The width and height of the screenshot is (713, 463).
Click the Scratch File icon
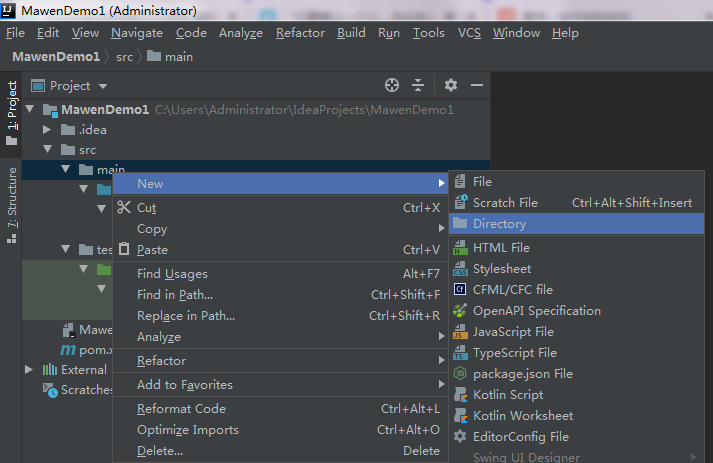tap(461, 202)
